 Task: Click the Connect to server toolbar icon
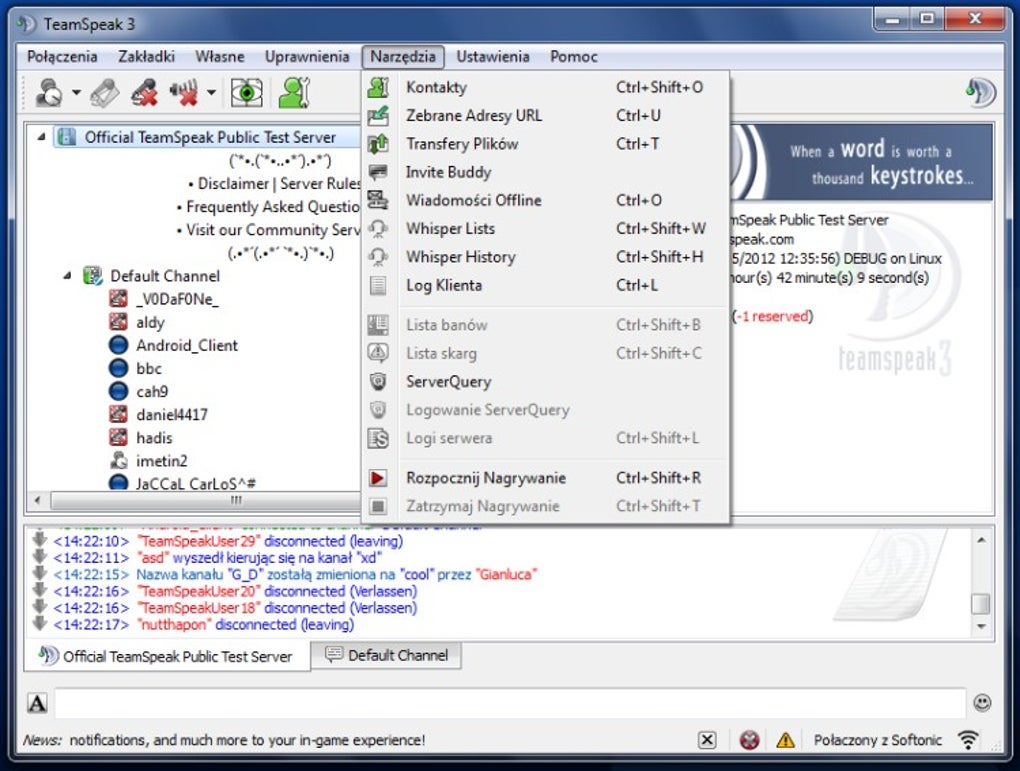click(49, 92)
